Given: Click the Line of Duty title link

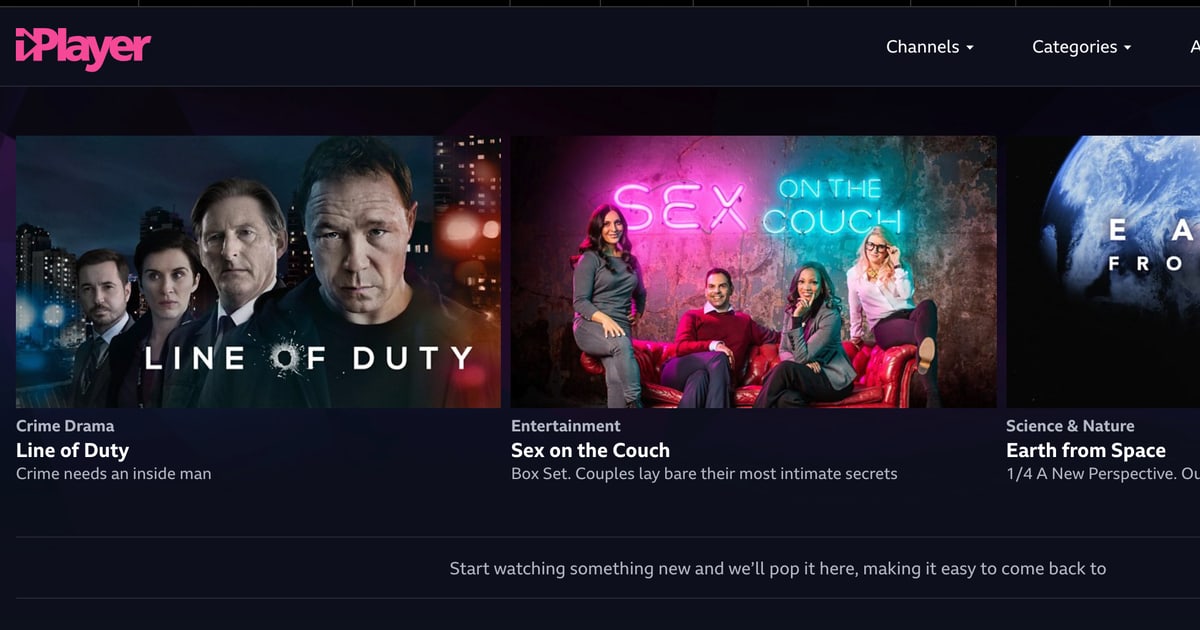Looking at the screenshot, I should point(72,450).
